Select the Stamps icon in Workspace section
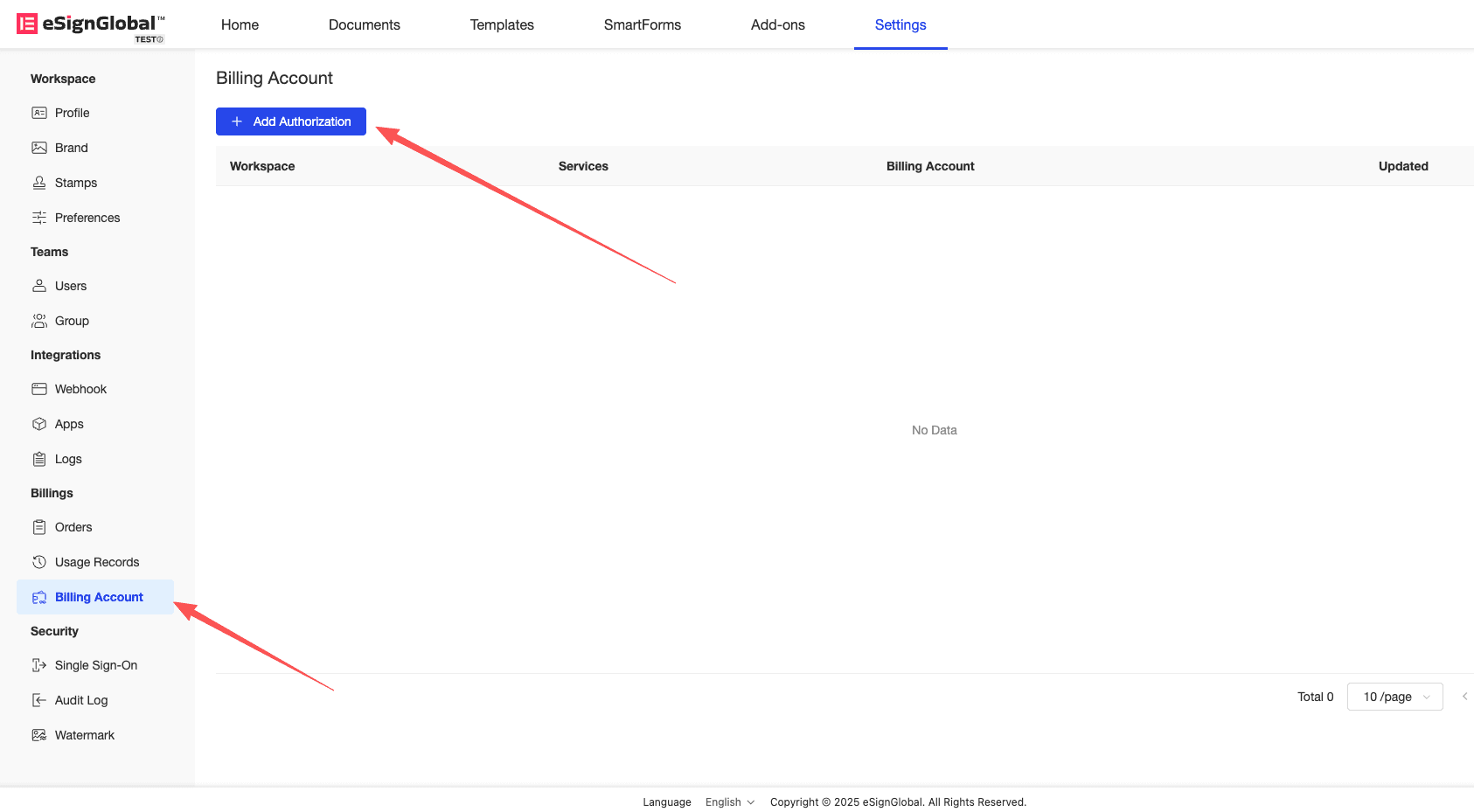1474x812 pixels. [39, 183]
